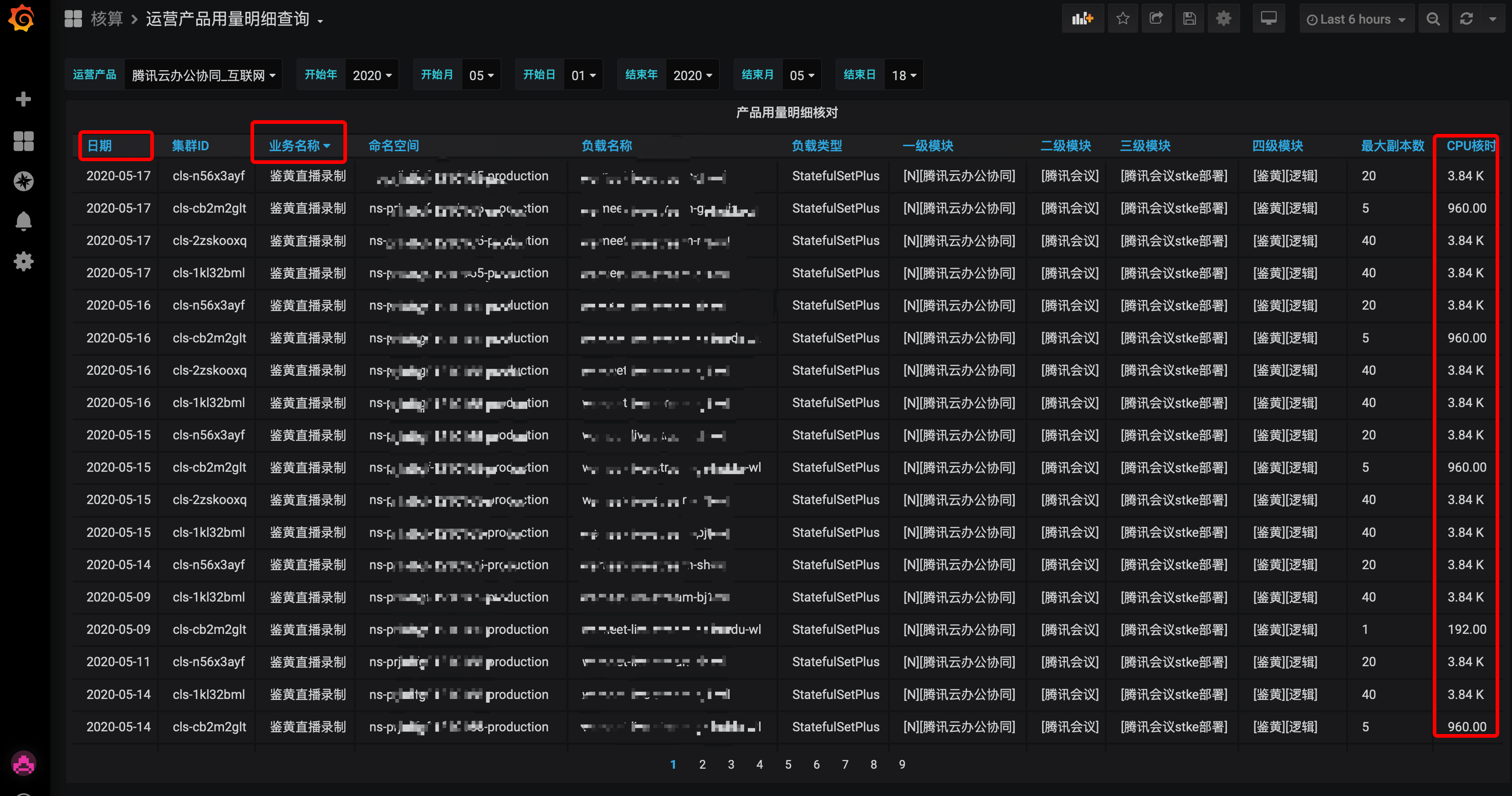Sort by the 日期 column header

coord(99,146)
